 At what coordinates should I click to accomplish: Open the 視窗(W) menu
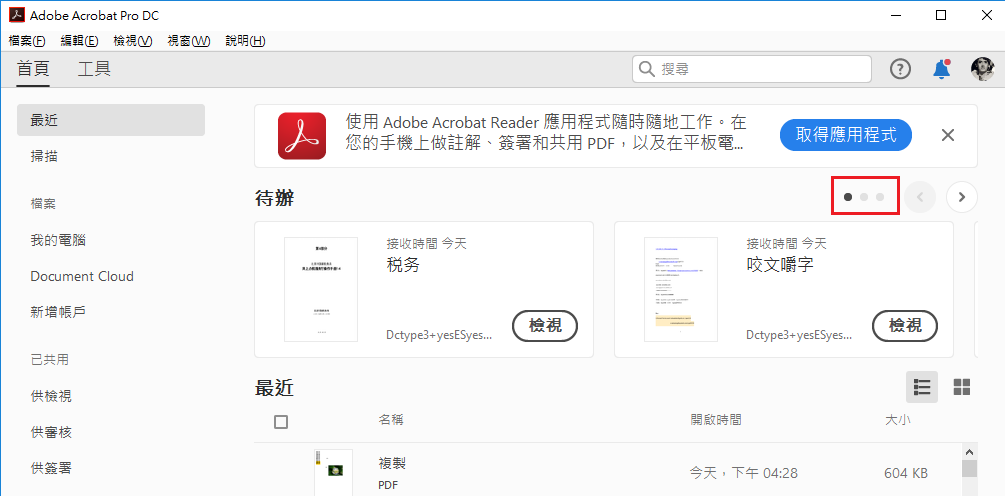[x=188, y=41]
